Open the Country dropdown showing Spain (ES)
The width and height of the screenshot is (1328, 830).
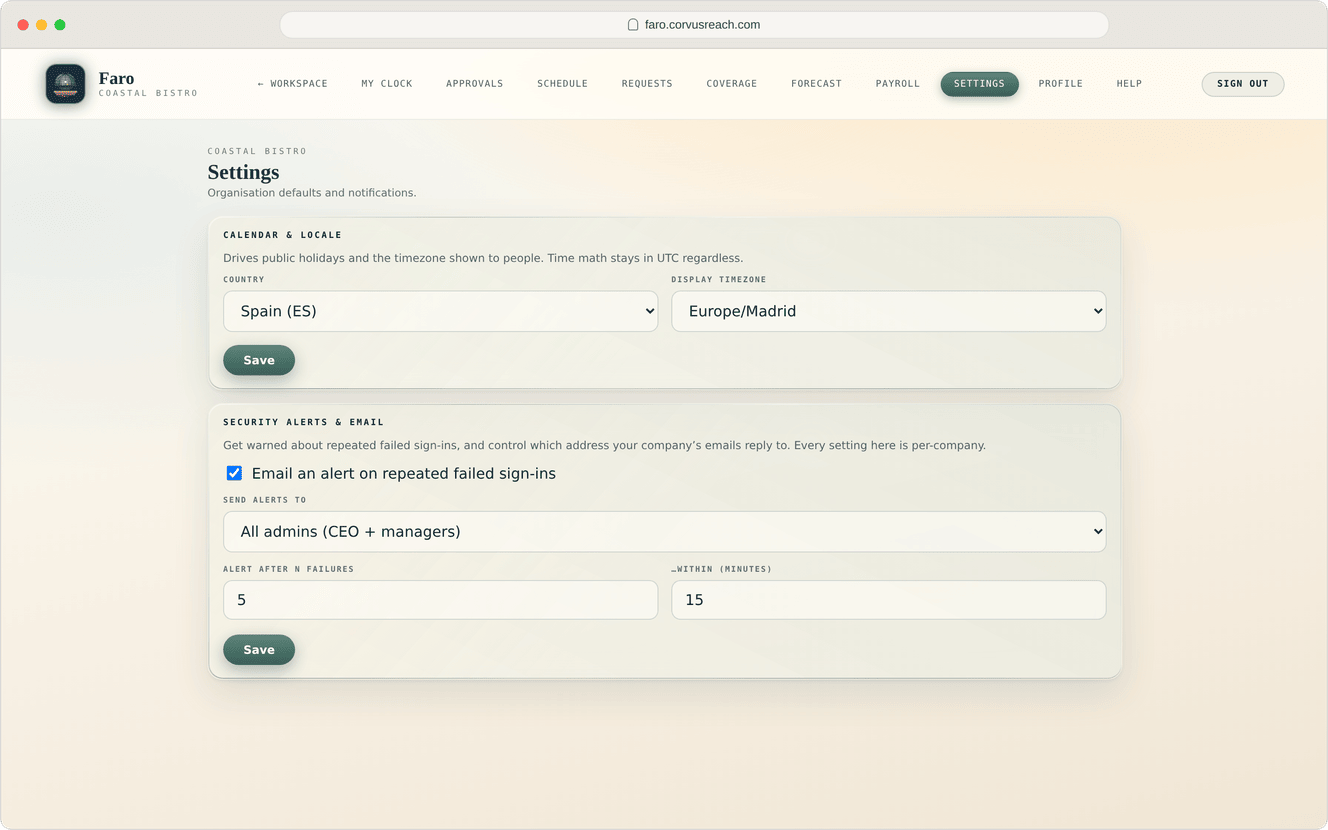point(440,311)
